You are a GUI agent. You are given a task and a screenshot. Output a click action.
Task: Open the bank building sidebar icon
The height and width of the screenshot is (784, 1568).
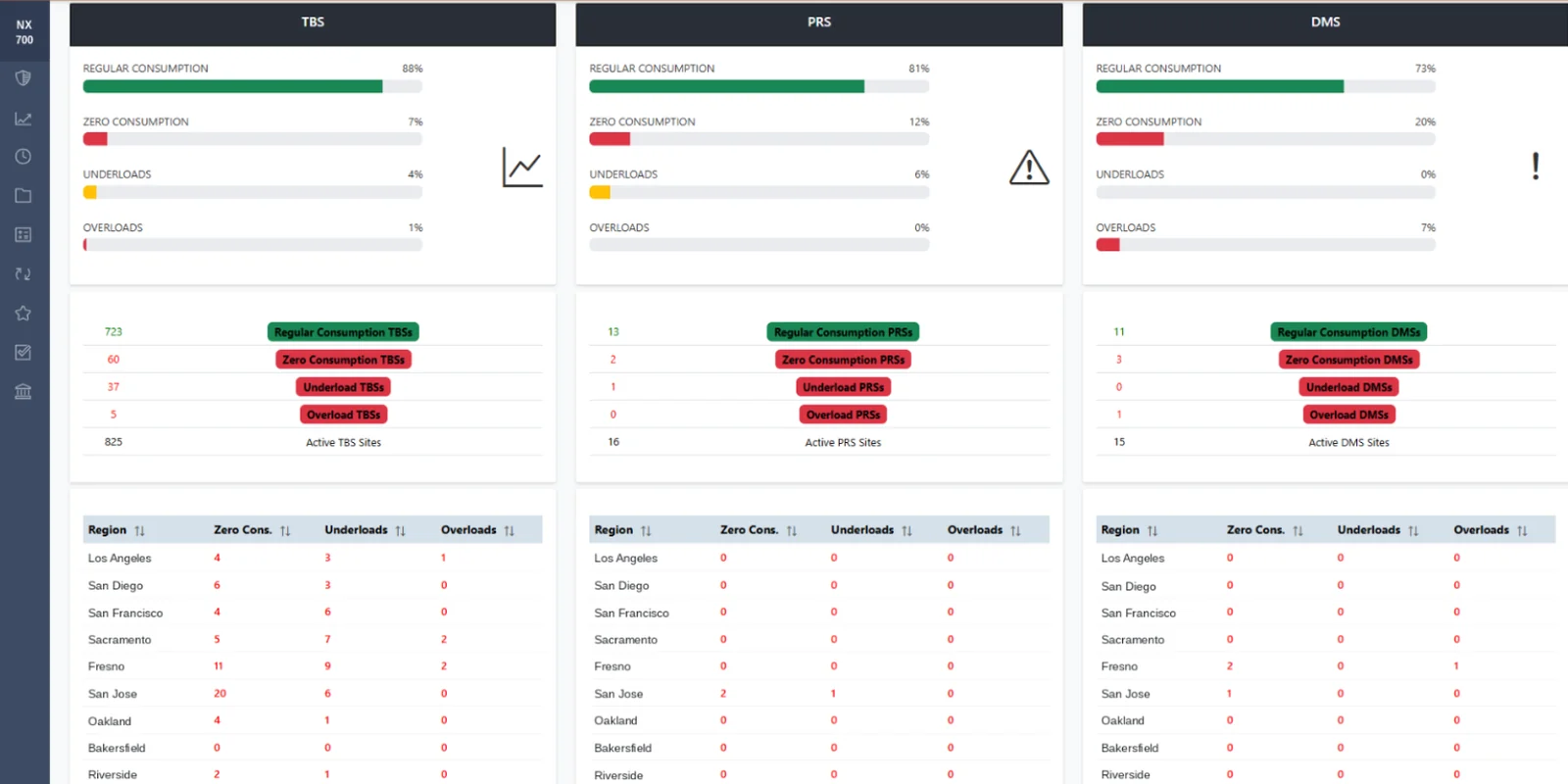pos(24,392)
